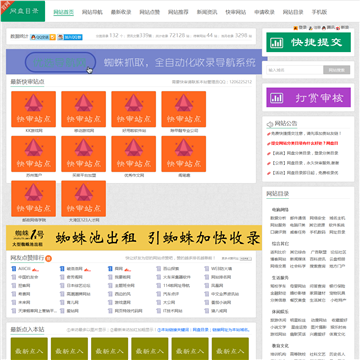Open 114联网址导航 in the ranking list
360x360 pixels.
click(176, 286)
